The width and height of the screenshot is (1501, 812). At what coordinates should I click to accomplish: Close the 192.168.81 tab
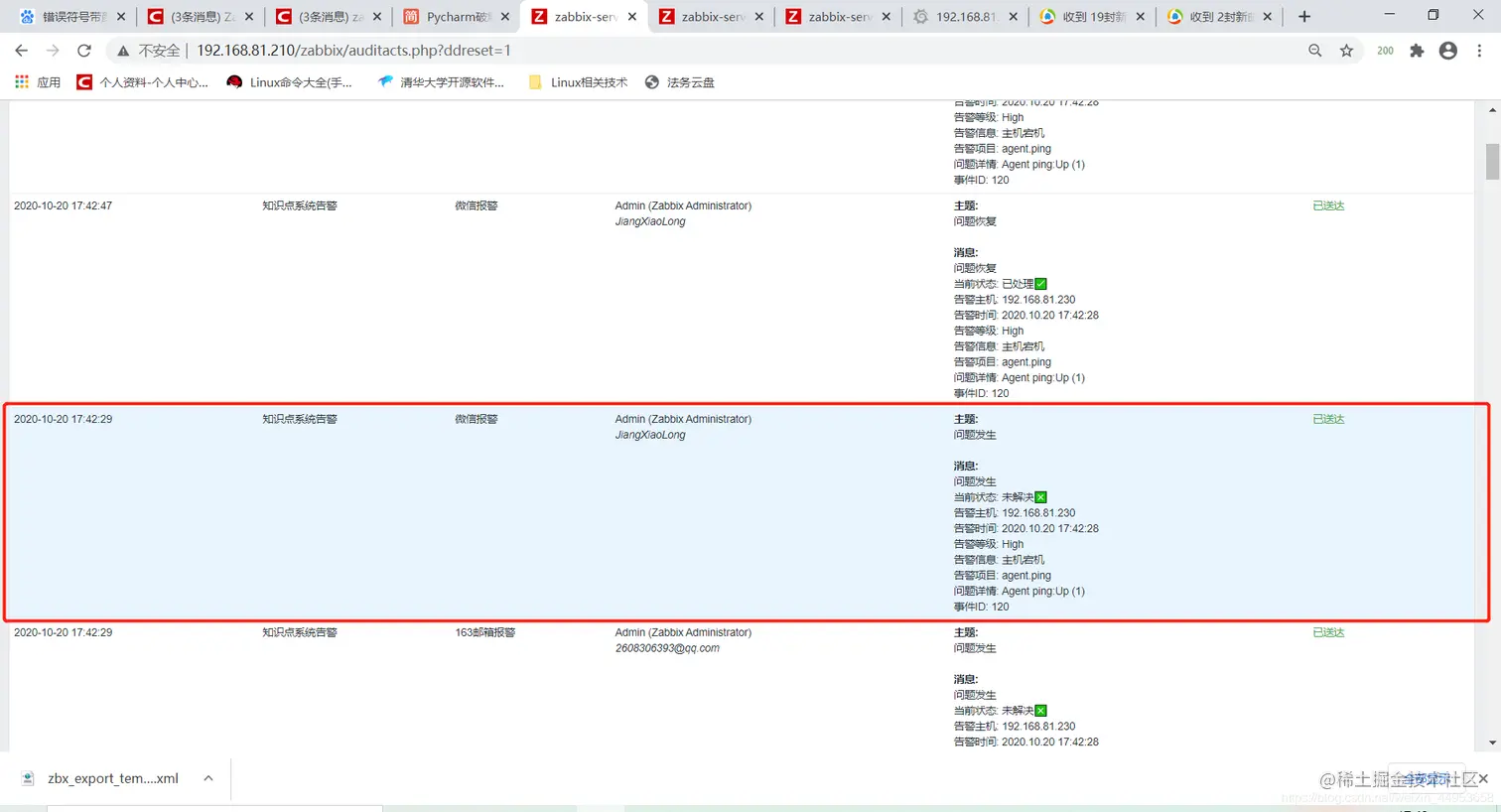[x=1014, y=17]
